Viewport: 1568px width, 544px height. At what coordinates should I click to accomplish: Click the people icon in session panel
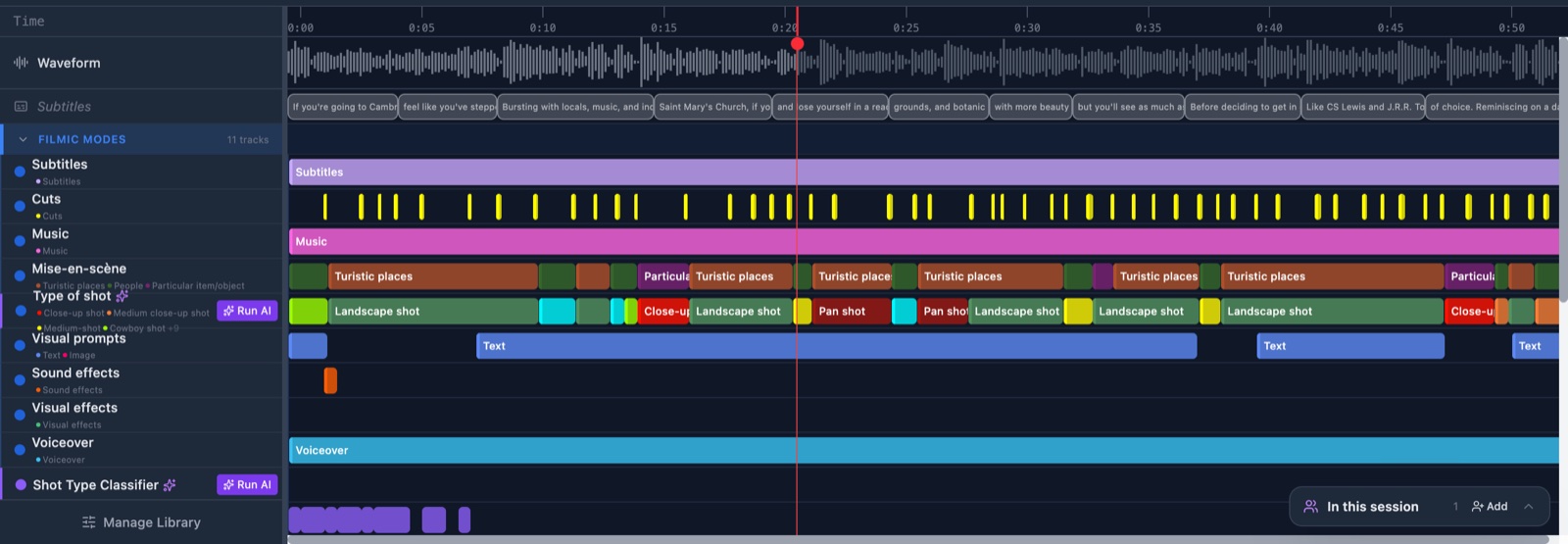(x=1310, y=507)
